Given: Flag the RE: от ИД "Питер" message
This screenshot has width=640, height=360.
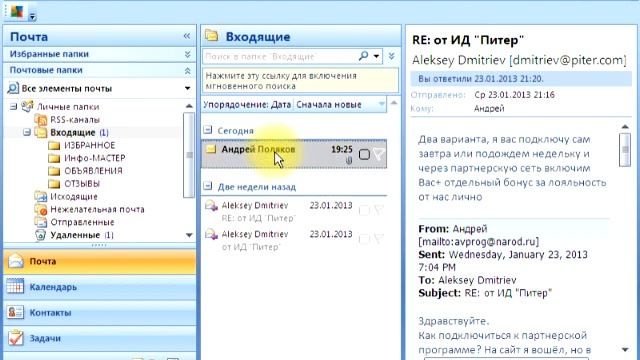Looking at the screenshot, I should click(379, 210).
